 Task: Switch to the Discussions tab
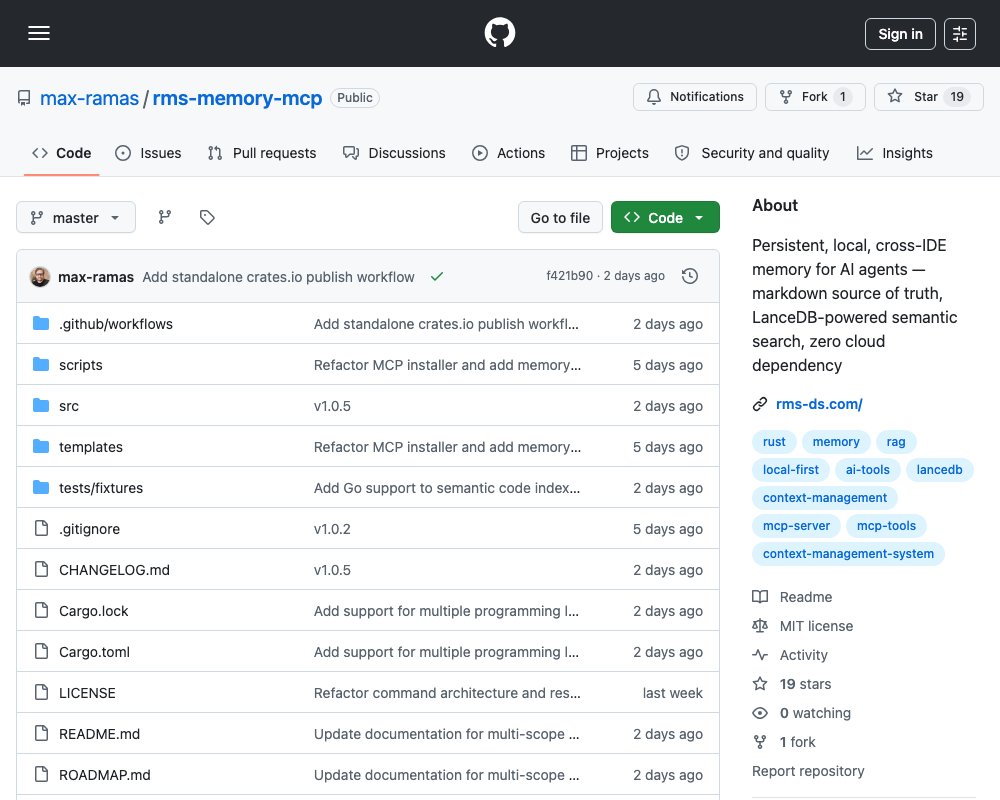point(394,153)
